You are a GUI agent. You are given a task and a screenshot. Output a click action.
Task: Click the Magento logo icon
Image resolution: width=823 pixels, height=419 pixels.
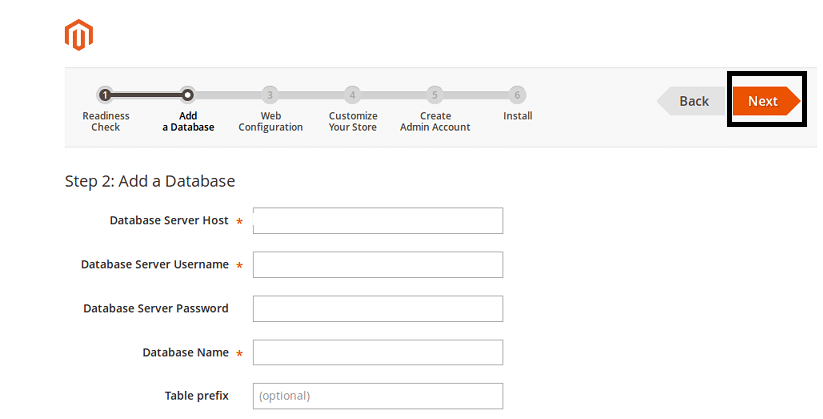pos(79,35)
